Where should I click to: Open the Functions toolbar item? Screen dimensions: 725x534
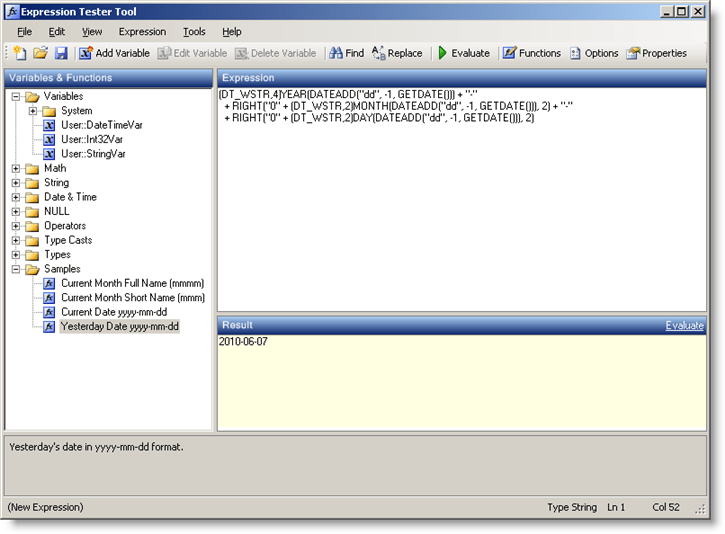[x=531, y=53]
